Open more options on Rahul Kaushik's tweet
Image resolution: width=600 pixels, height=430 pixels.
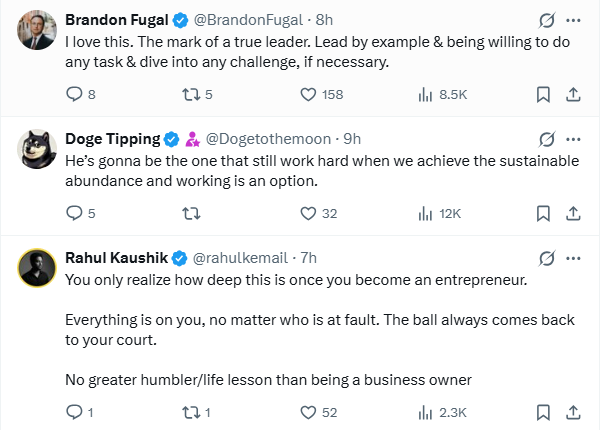click(x=573, y=257)
